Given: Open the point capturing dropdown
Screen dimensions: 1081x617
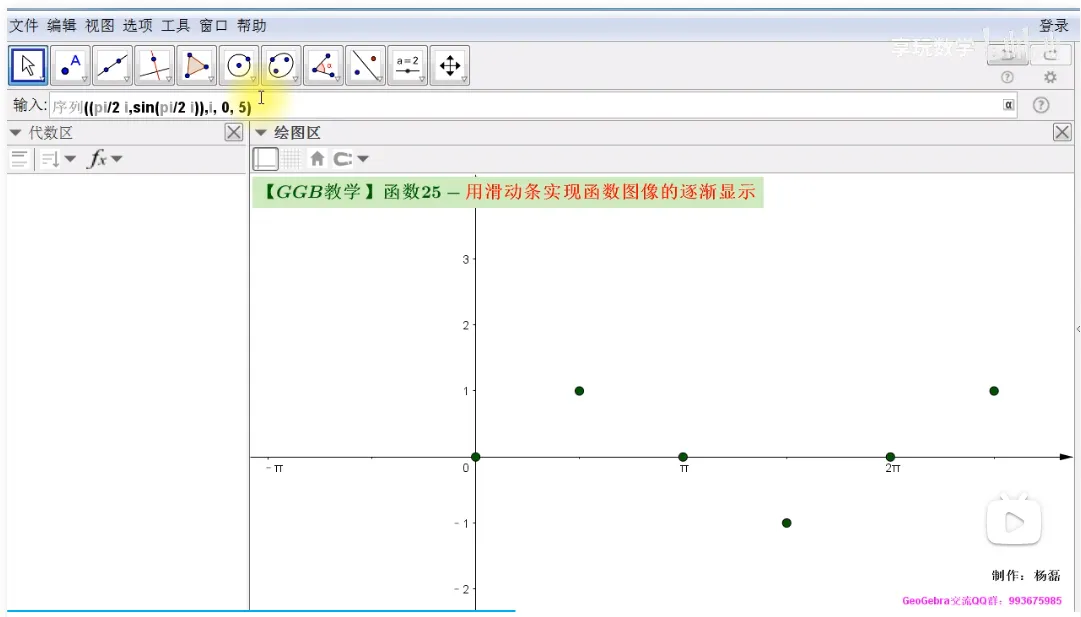Looking at the screenshot, I should pos(351,158).
